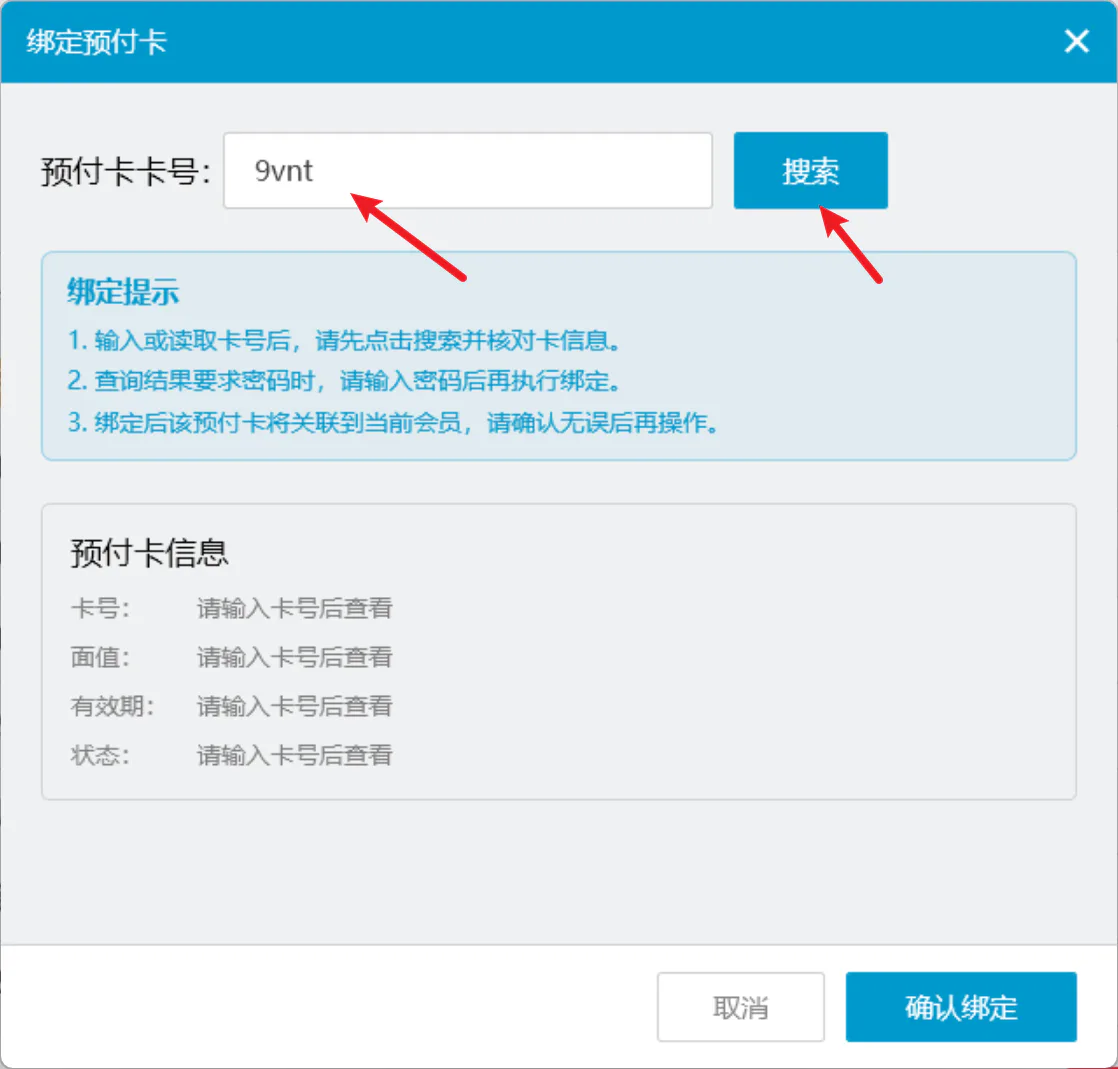The height and width of the screenshot is (1069, 1118).
Task: Click the 状态 label
Action: [100, 755]
